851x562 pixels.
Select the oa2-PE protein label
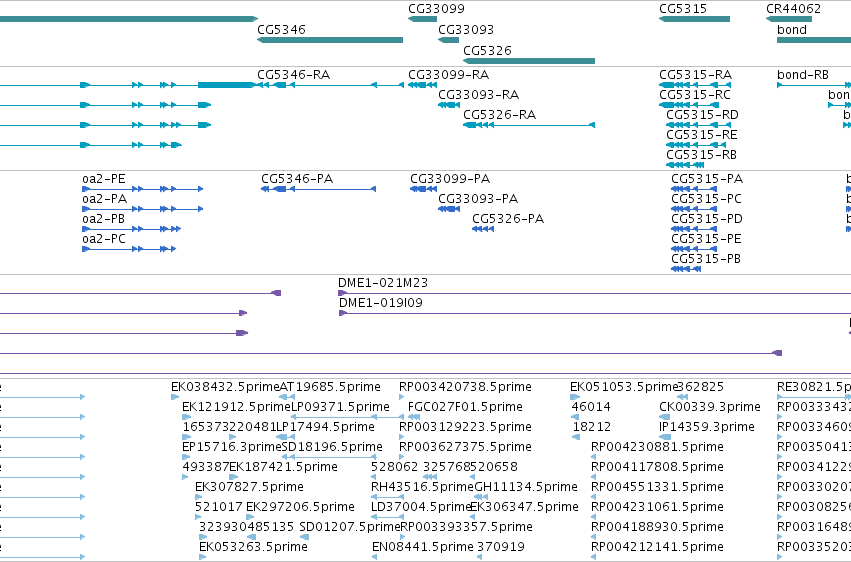(x=104, y=179)
